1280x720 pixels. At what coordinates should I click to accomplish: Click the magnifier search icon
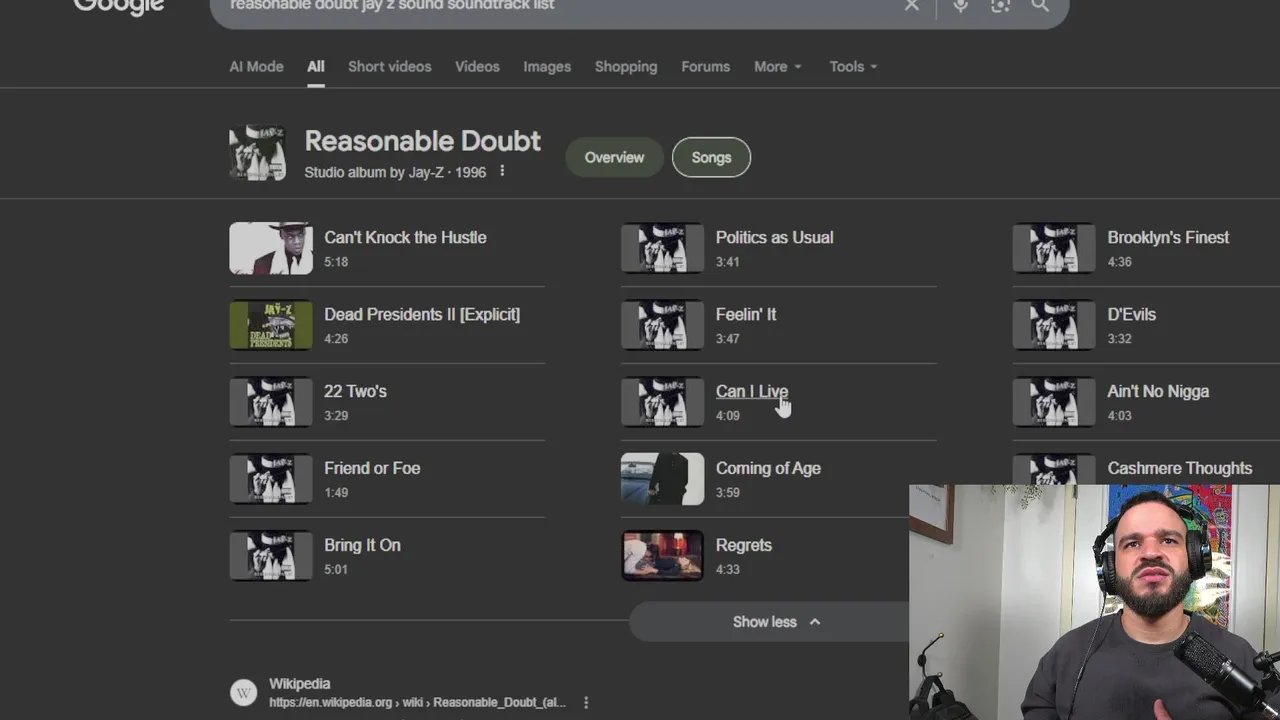1040,6
